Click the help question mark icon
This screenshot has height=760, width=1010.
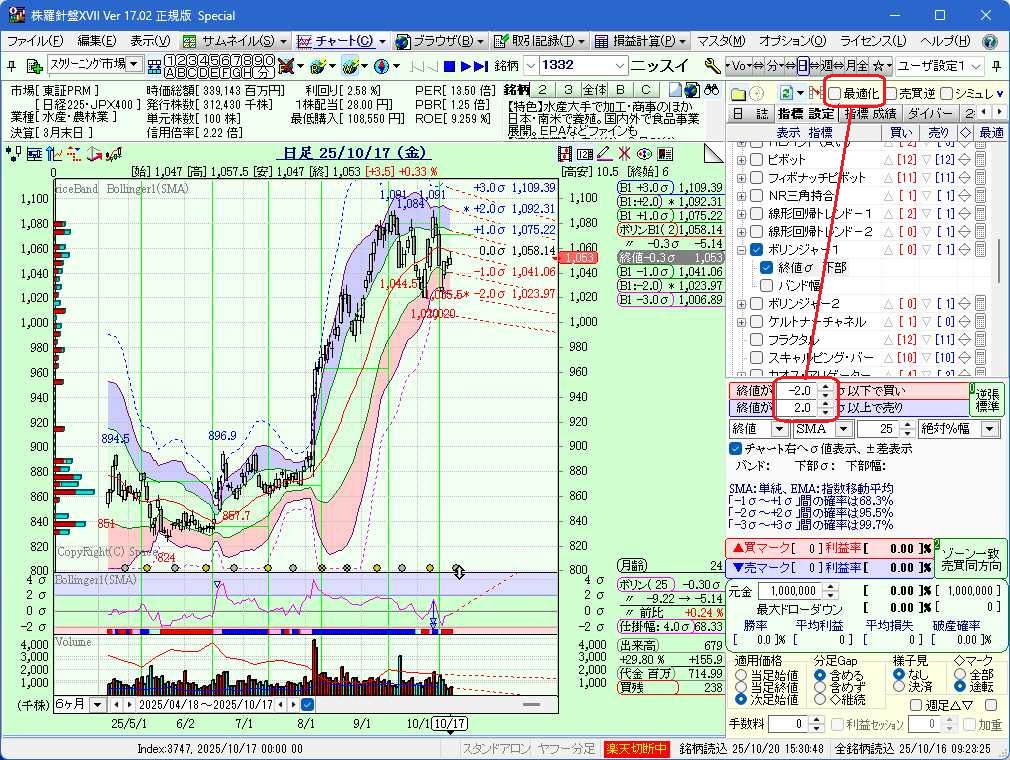[x=990, y=41]
